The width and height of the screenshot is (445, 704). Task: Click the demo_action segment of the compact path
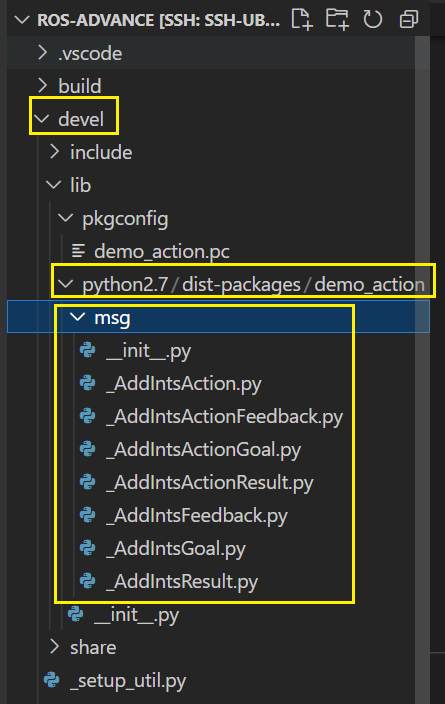coord(369,285)
